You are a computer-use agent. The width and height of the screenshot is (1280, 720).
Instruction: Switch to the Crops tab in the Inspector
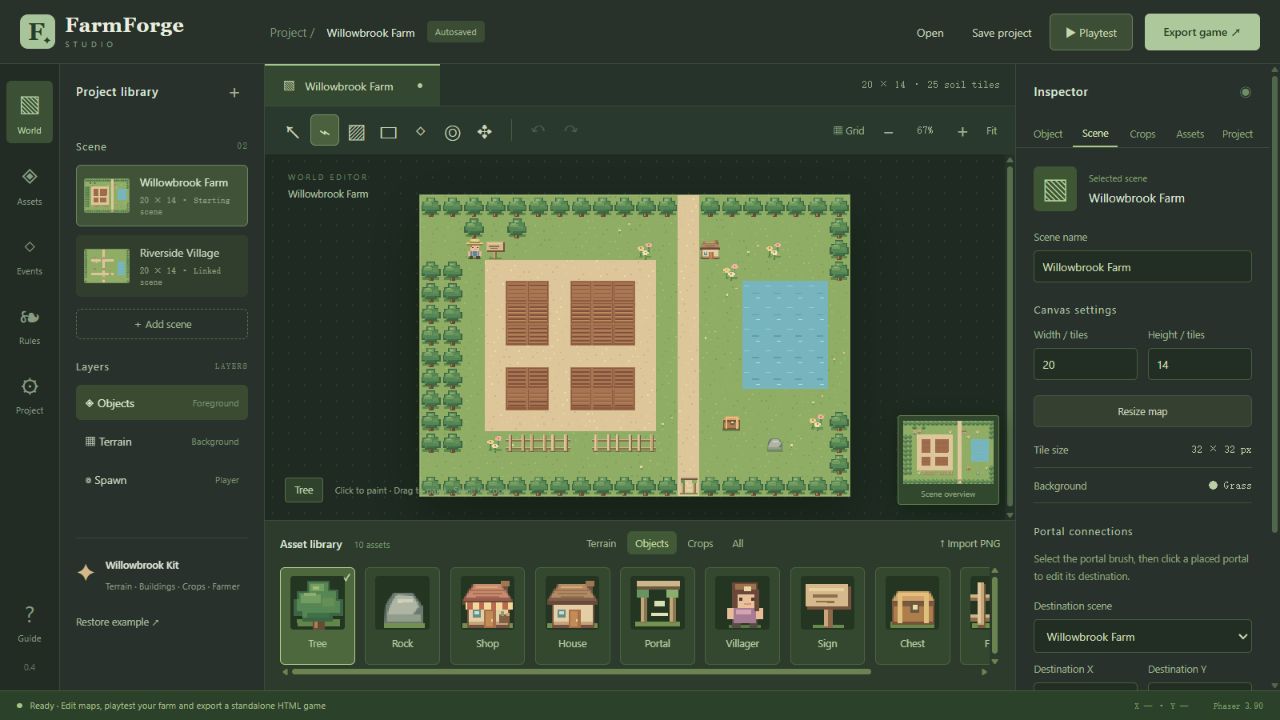(x=1142, y=134)
